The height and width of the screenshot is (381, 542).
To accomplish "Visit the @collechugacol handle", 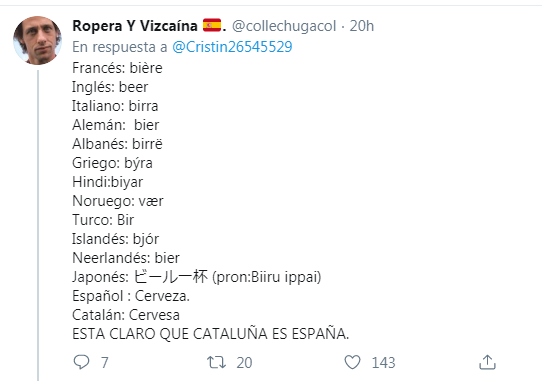I will [x=284, y=26].
